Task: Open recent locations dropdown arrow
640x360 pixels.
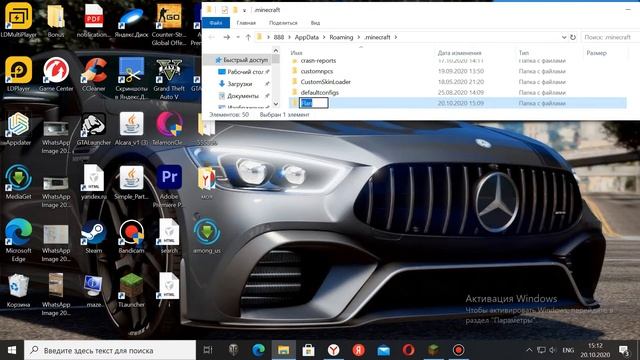Action: pyautogui.click(x=238, y=37)
